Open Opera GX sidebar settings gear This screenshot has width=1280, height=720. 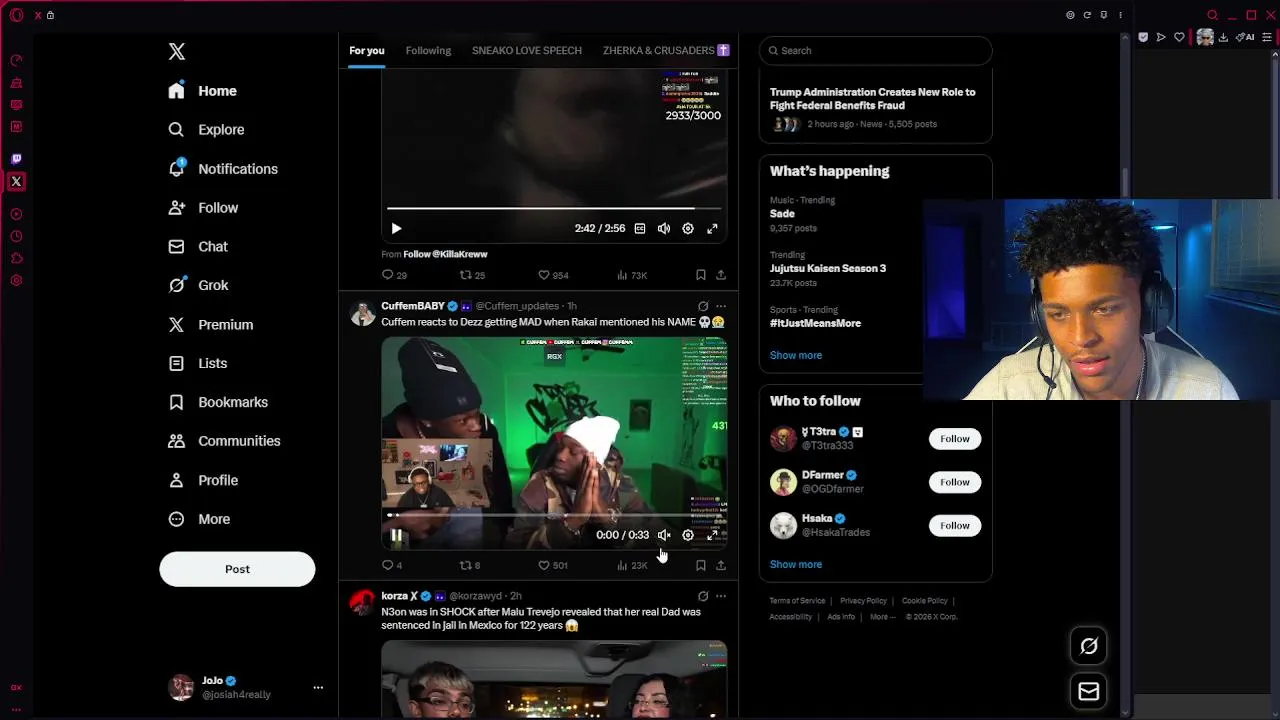coord(16,280)
